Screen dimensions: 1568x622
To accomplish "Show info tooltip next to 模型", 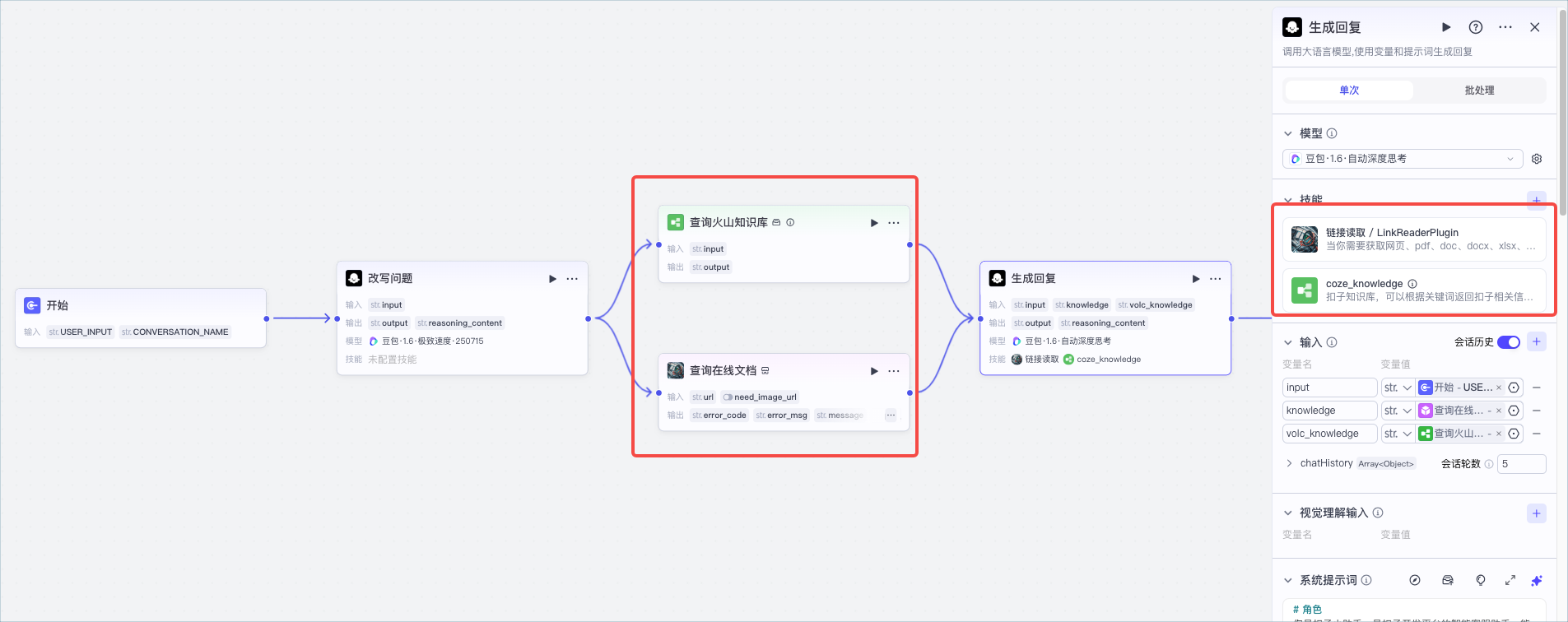I will (1332, 133).
